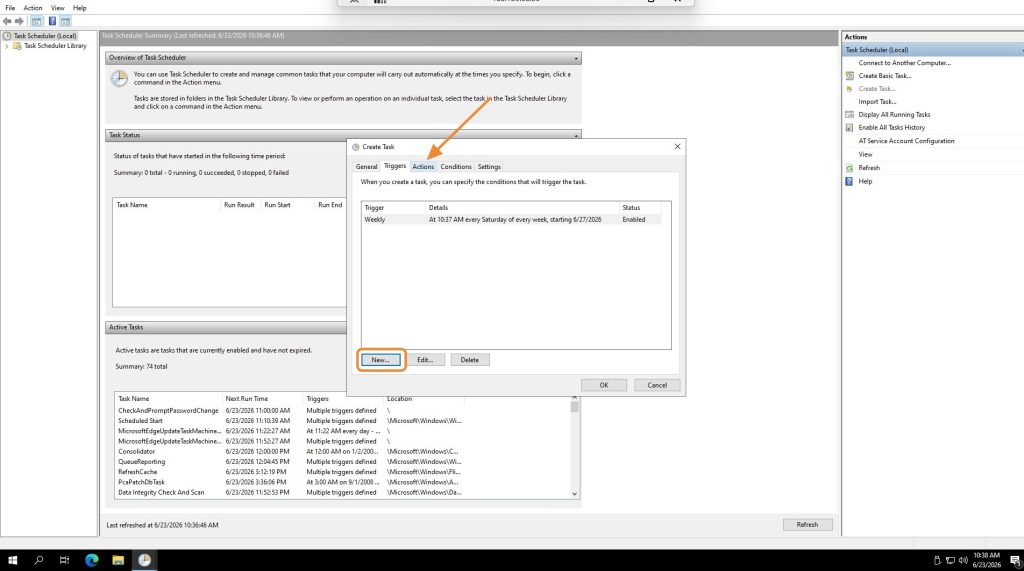This screenshot has width=1024, height=571.
Task: Toggle the Show/Hide Action Pane toolbar icon
Action: pyautogui.click(x=65, y=21)
